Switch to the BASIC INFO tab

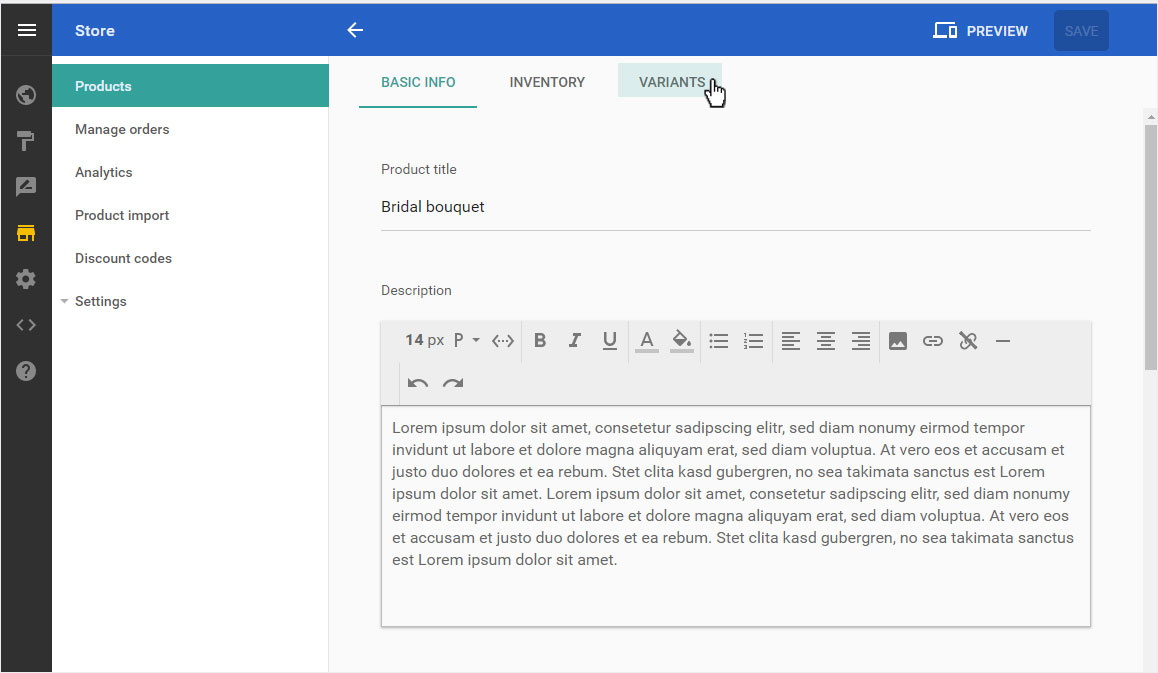[x=418, y=83]
